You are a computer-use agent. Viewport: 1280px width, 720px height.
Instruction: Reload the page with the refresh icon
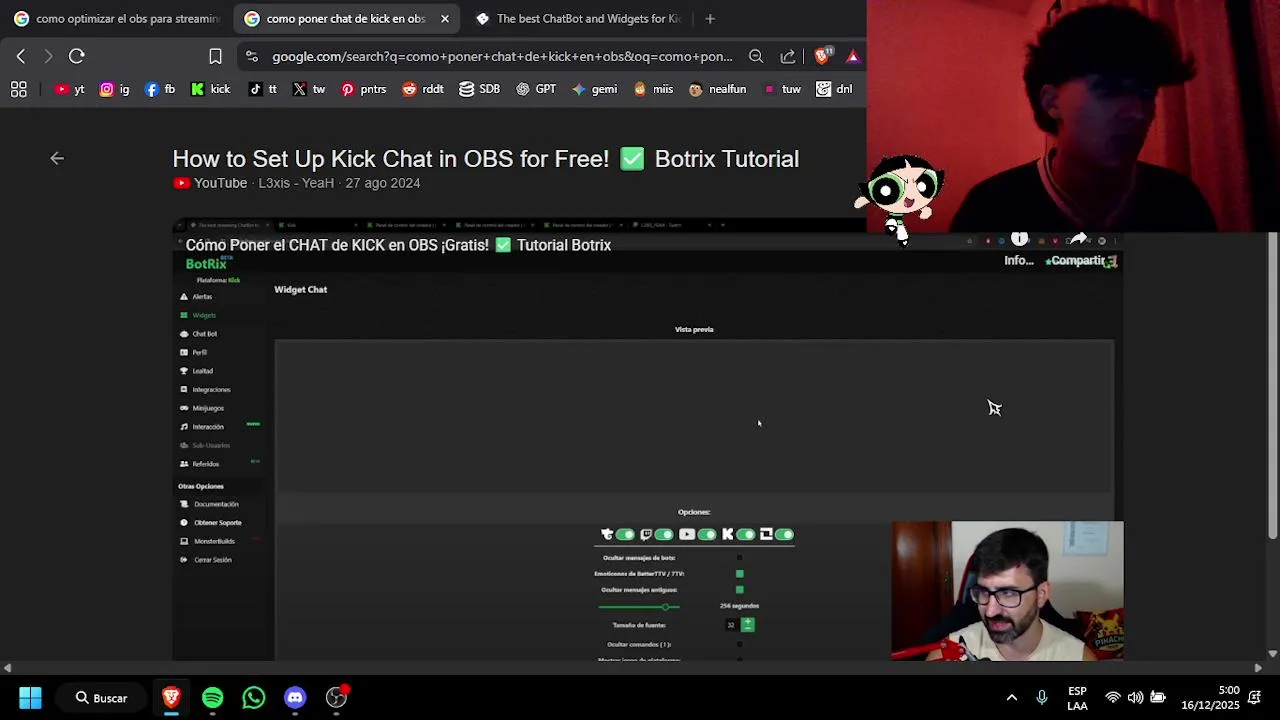[77, 56]
